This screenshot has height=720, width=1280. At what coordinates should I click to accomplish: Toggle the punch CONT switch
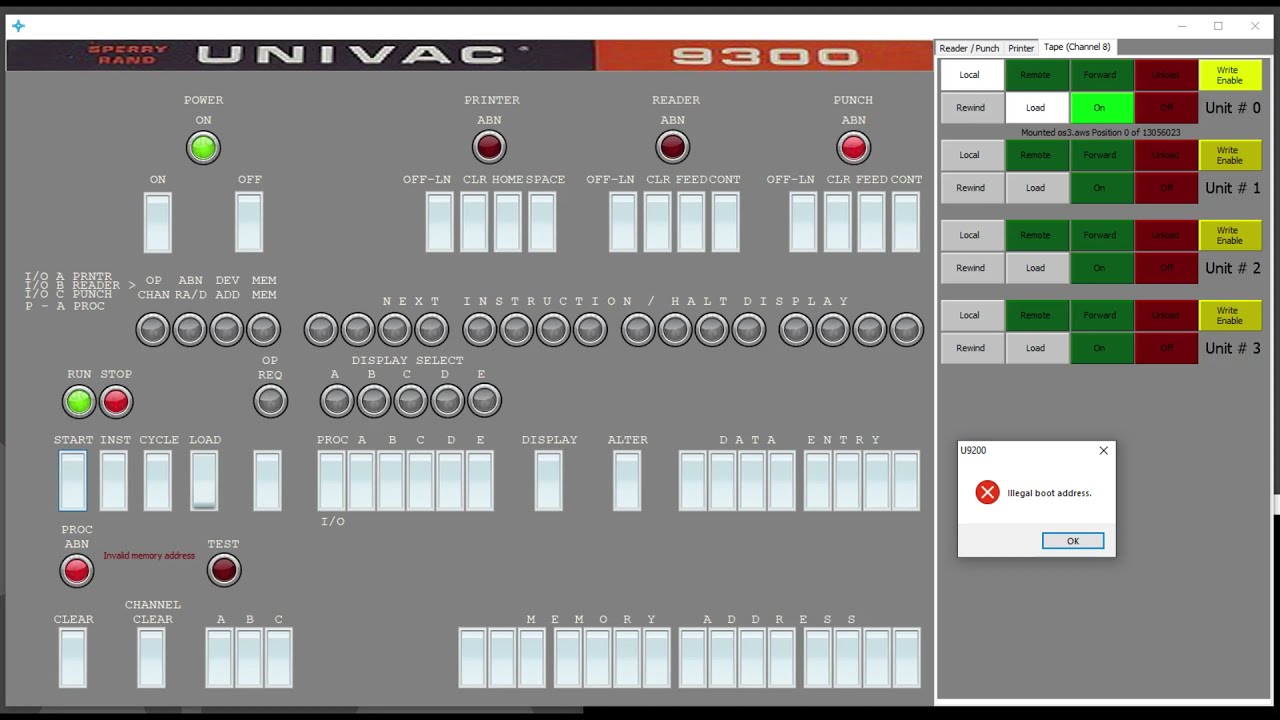[x=906, y=222]
